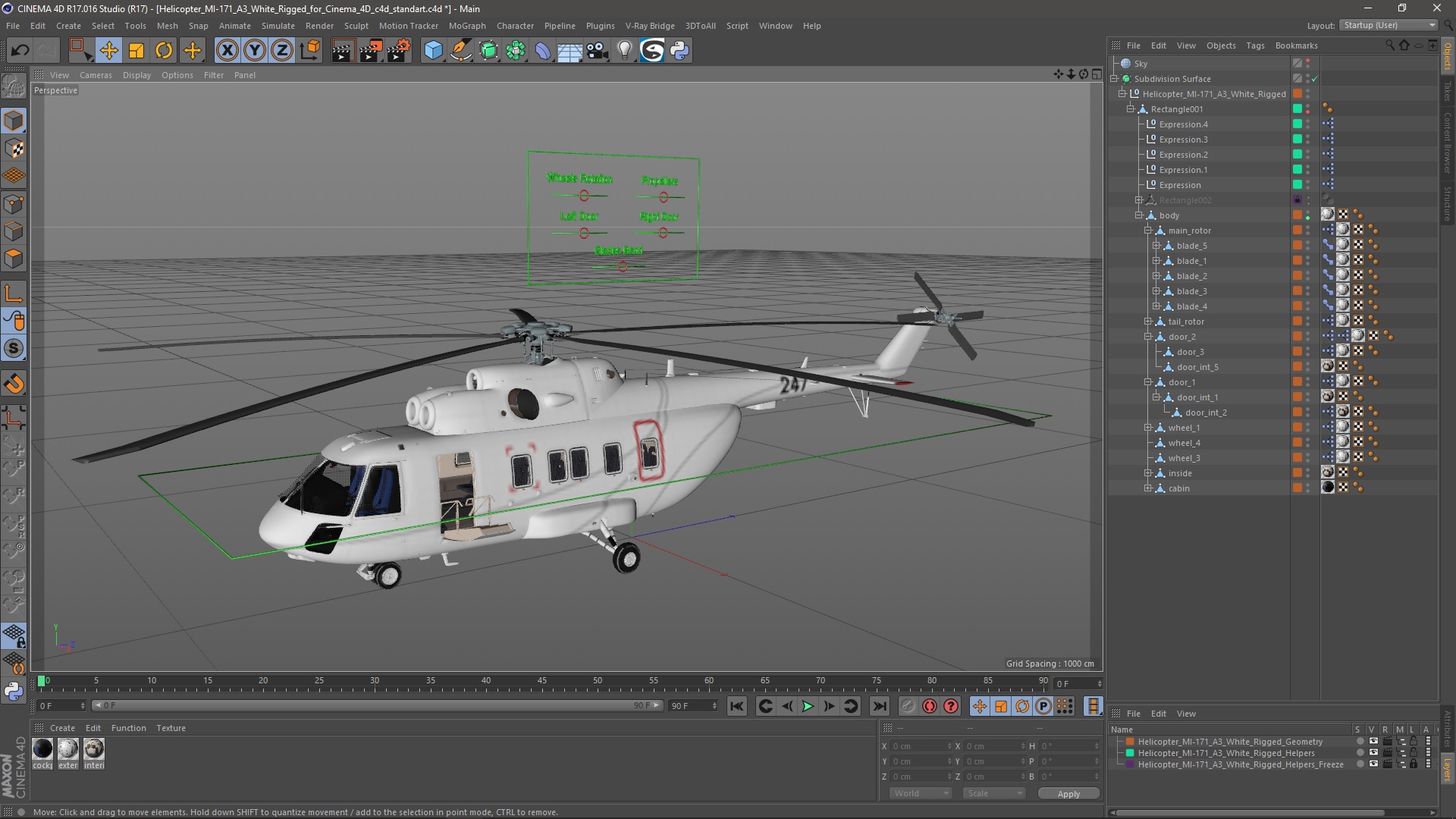The height and width of the screenshot is (819, 1456).
Task: Collapse the Subdivision Surface hierarchy
Action: coord(1114,79)
